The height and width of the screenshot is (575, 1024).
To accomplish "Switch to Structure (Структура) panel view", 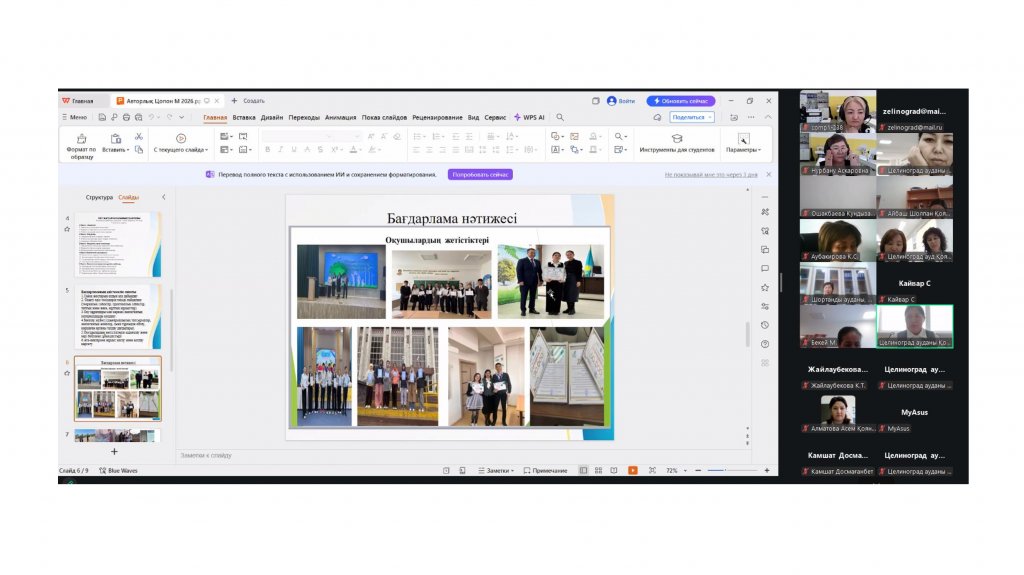I will click(x=99, y=197).
